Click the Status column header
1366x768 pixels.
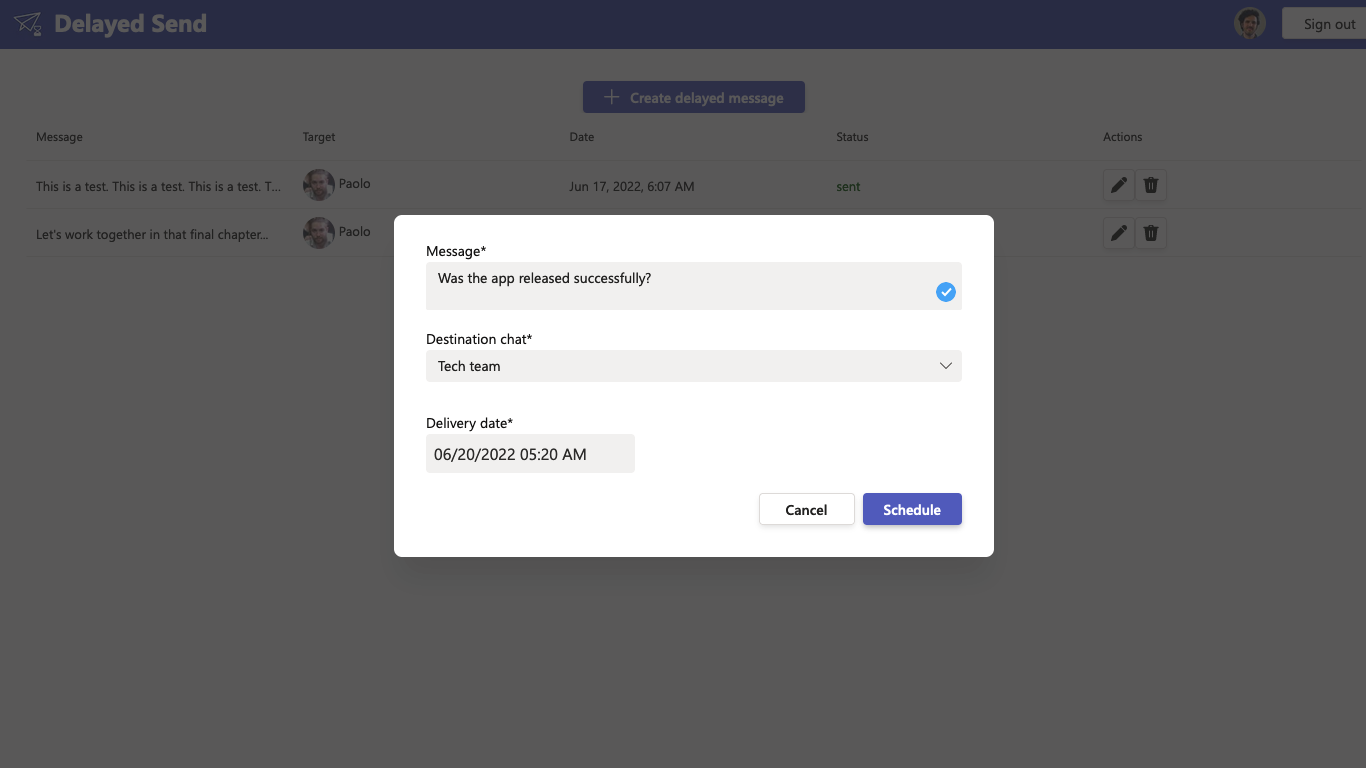tap(853, 137)
